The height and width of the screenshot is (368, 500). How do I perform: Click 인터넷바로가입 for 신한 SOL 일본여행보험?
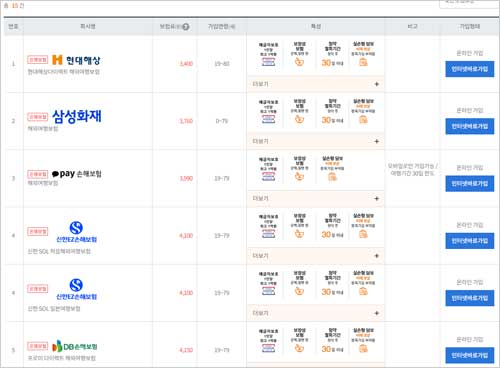click(470, 298)
